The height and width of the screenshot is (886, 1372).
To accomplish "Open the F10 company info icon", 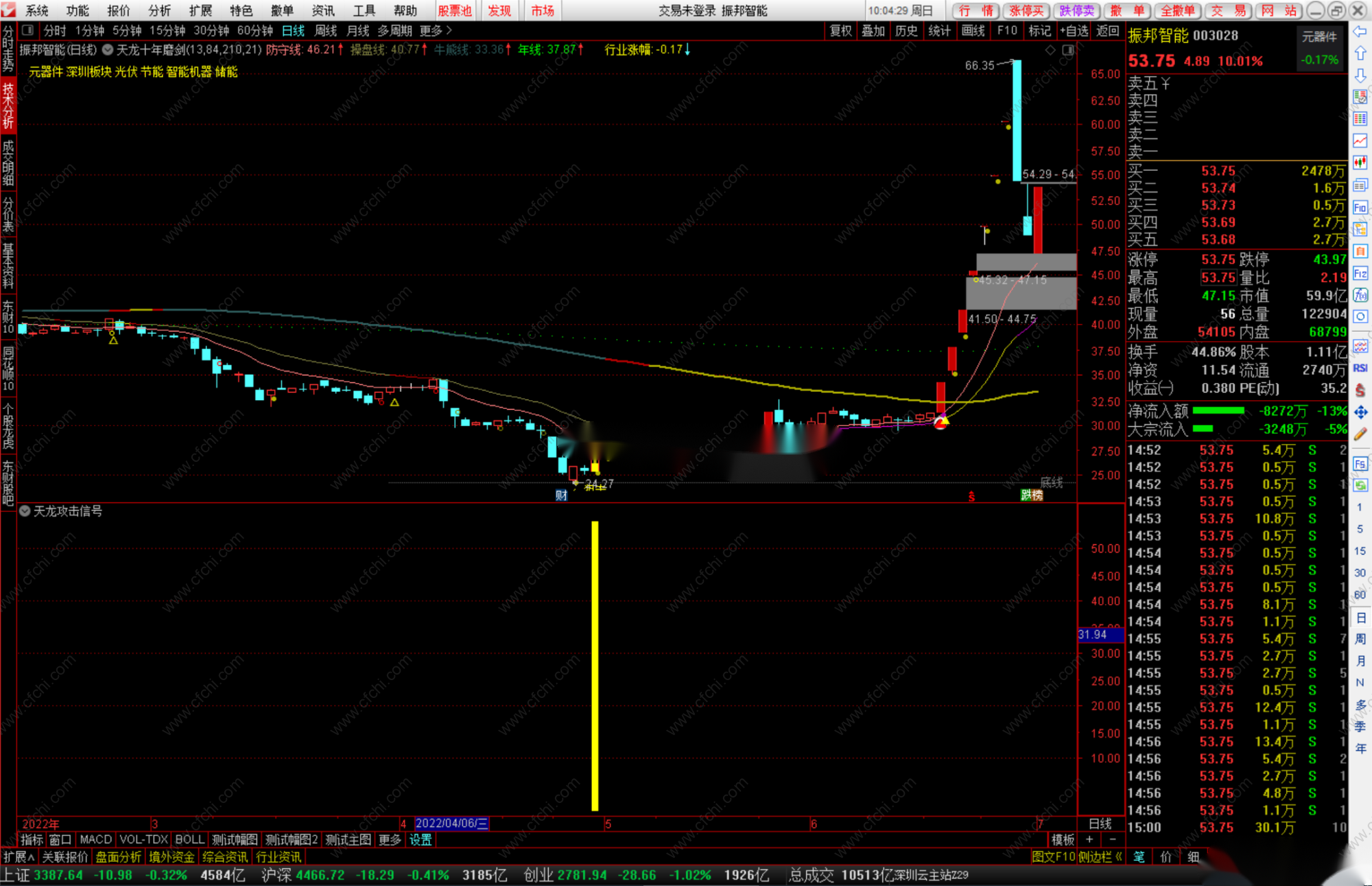I will coord(1360,207).
